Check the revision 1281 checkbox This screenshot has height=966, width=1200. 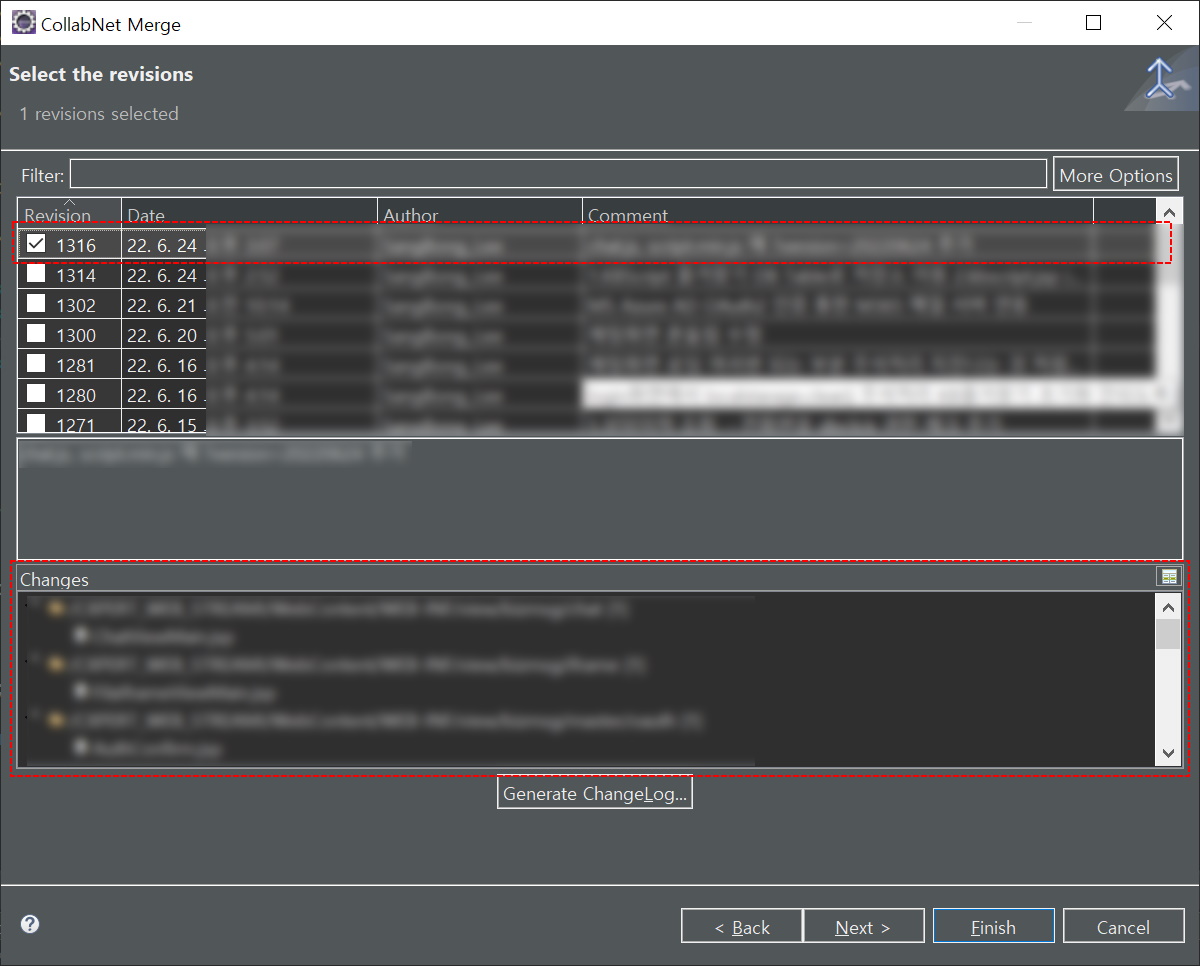click(x=36, y=363)
